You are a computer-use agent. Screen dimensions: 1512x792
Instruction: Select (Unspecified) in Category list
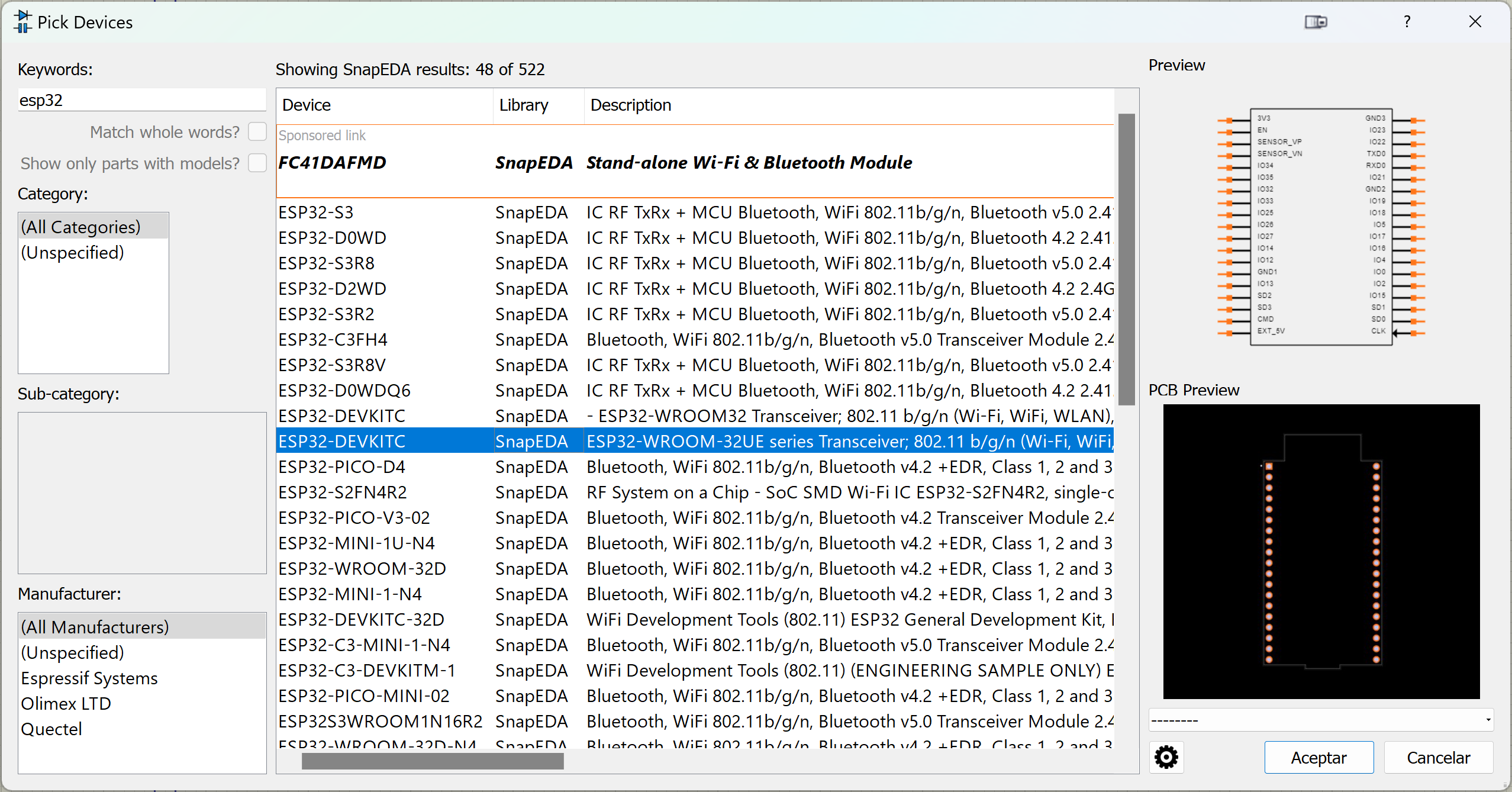(94, 252)
